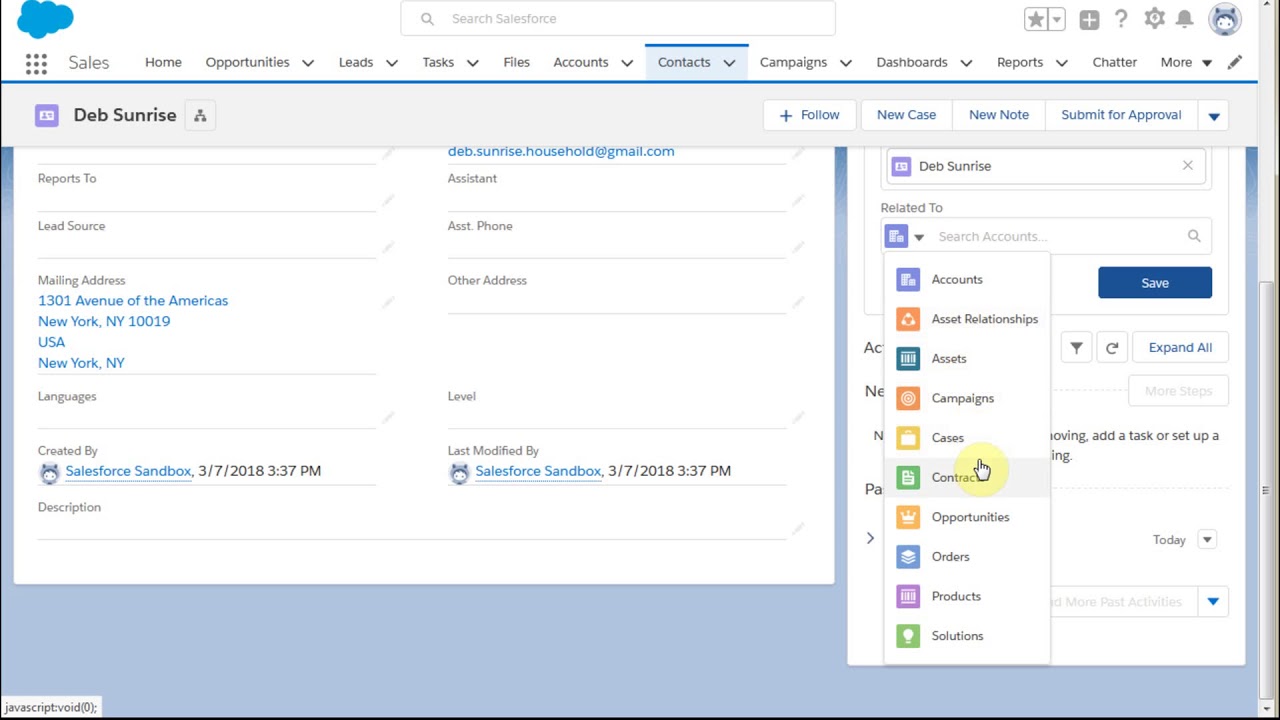
Task: Open the Chatter tab
Action: click(x=1114, y=62)
